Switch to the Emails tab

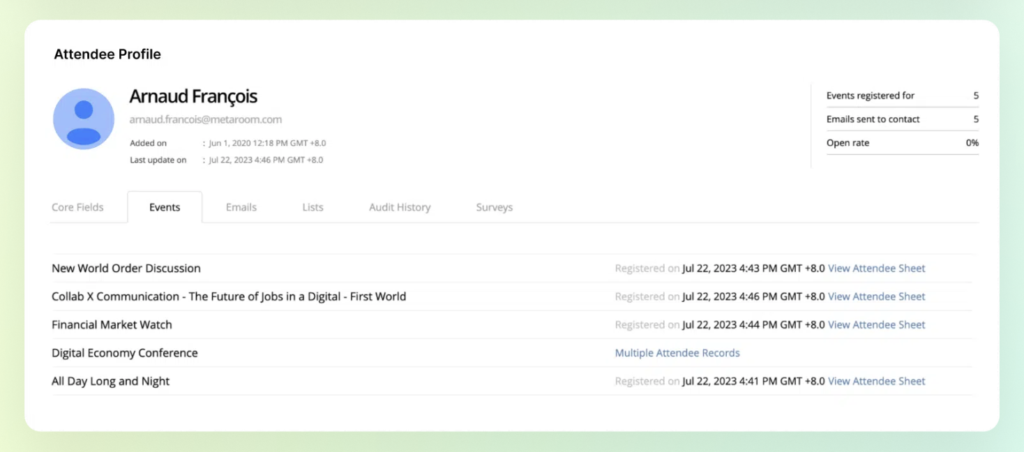click(241, 207)
